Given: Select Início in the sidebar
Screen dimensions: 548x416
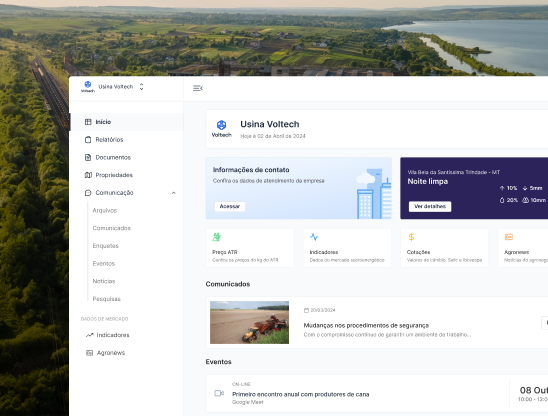Looking at the screenshot, I should (126, 122).
